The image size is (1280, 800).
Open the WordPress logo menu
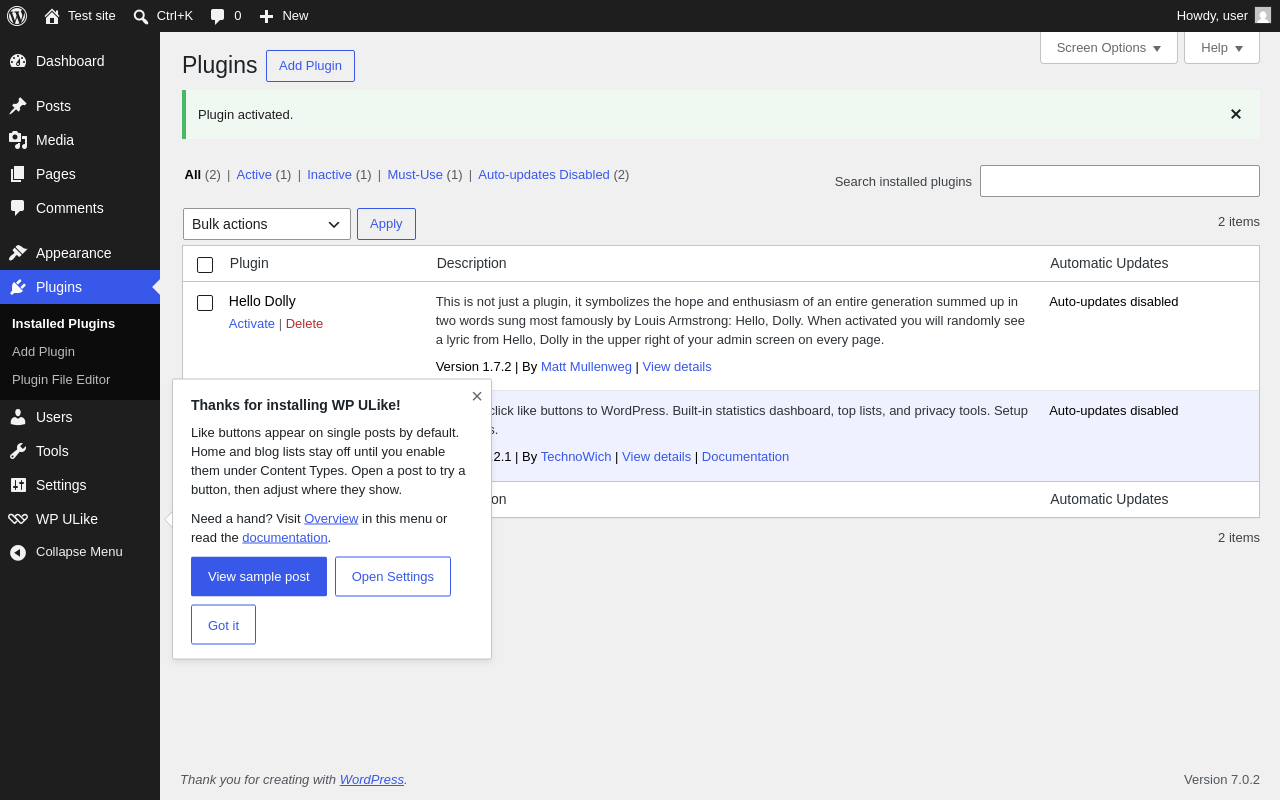point(17,16)
